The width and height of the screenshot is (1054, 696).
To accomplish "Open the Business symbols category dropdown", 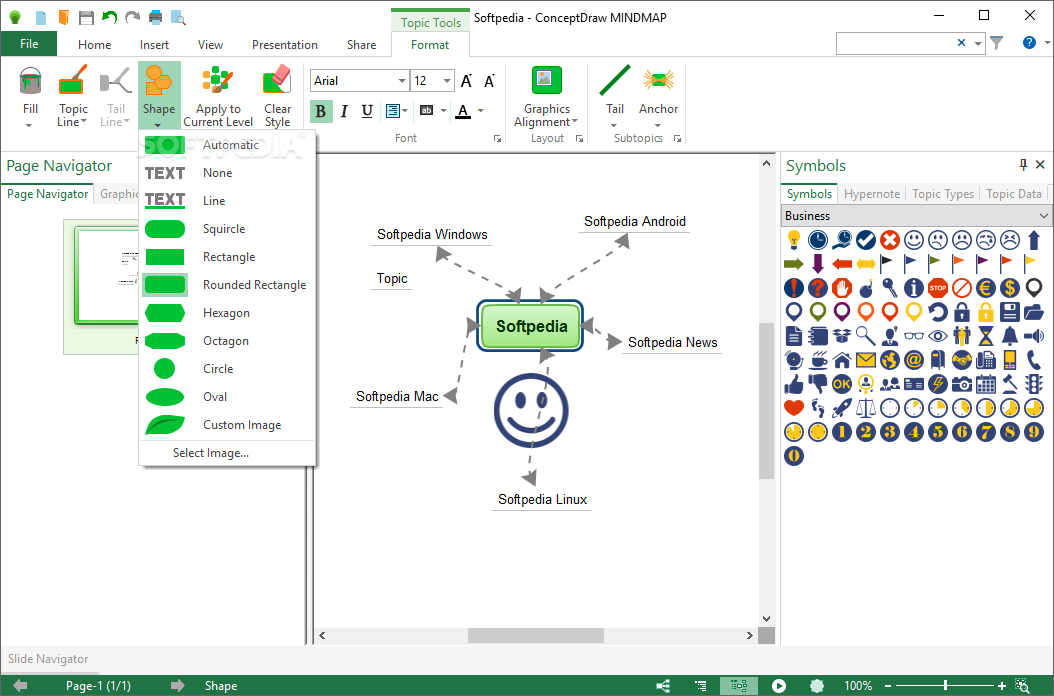I will [x=915, y=216].
